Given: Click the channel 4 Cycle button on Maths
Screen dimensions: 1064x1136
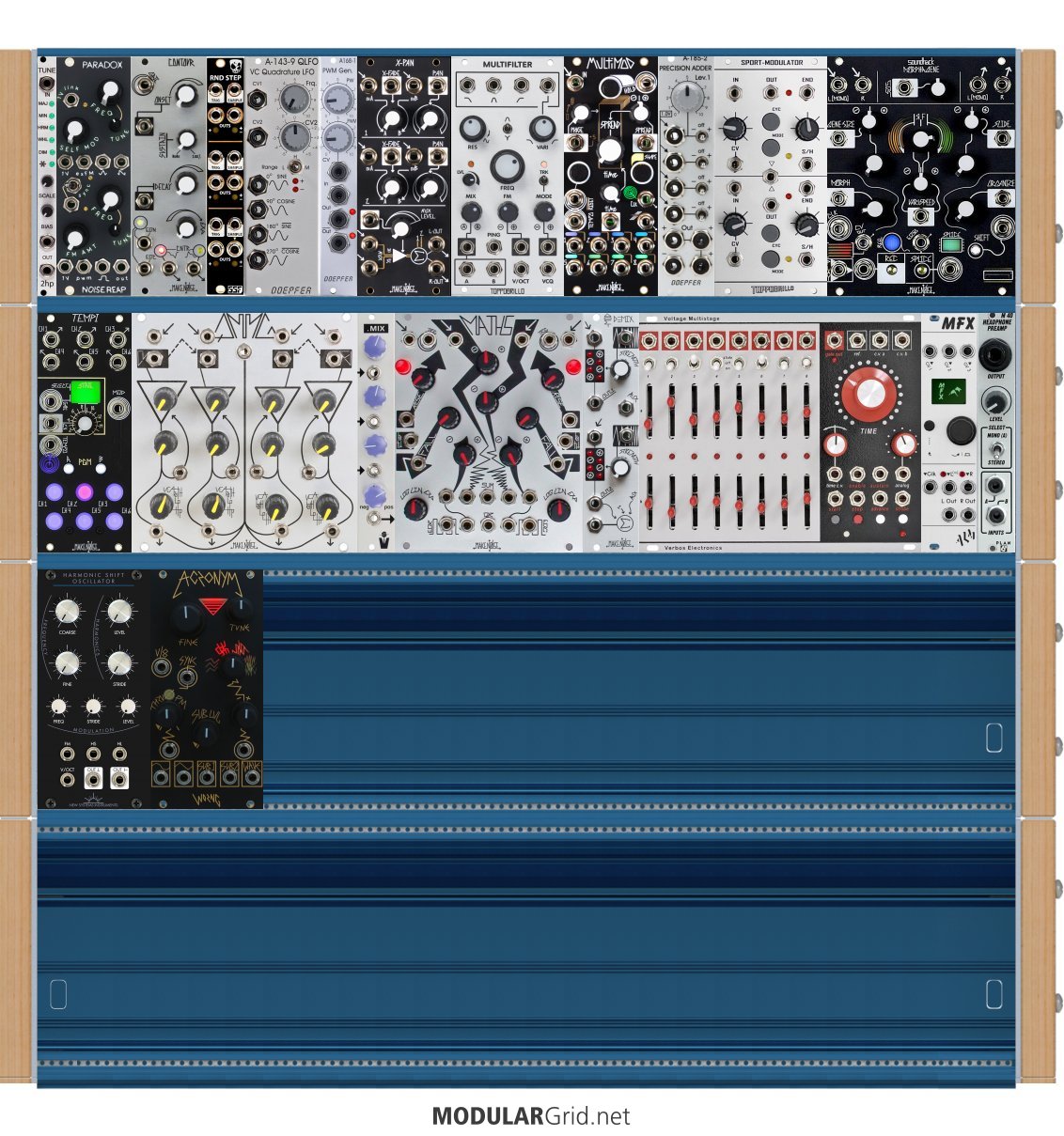Looking at the screenshot, I should [x=572, y=366].
